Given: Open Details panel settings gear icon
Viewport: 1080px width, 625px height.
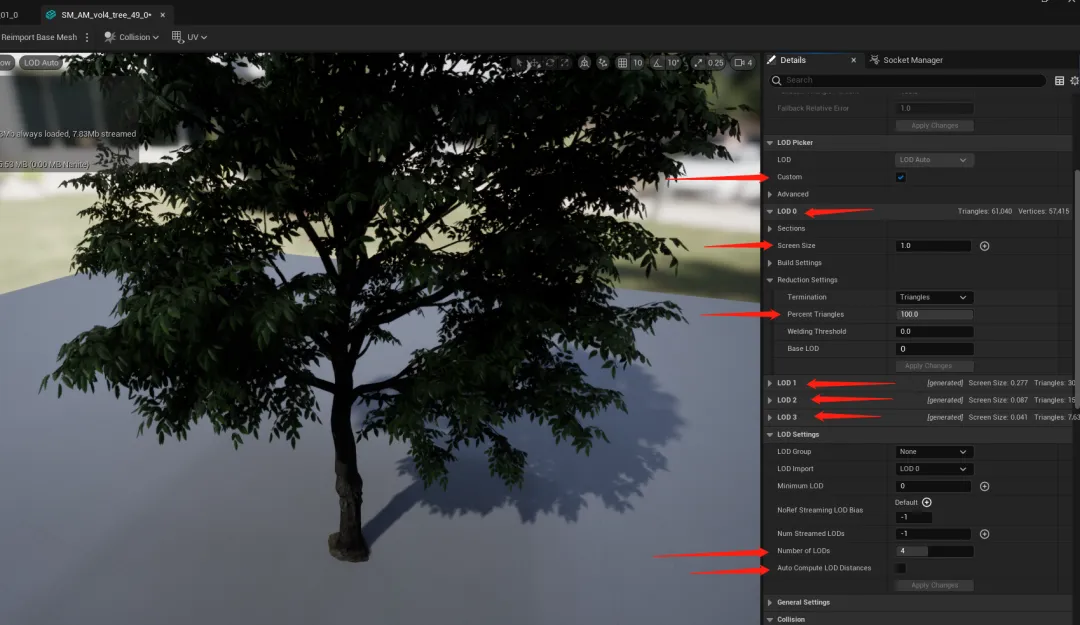Looking at the screenshot, I should 1074,80.
